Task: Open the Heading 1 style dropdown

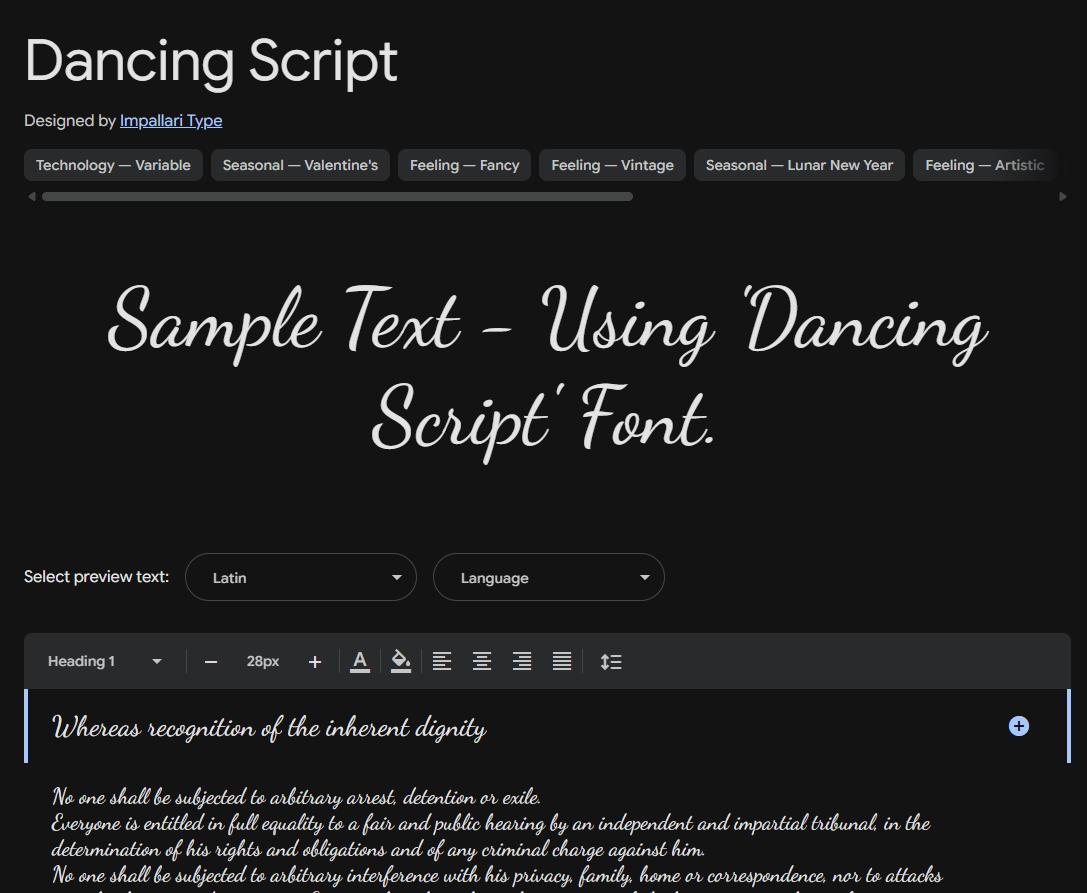Action: (x=105, y=661)
